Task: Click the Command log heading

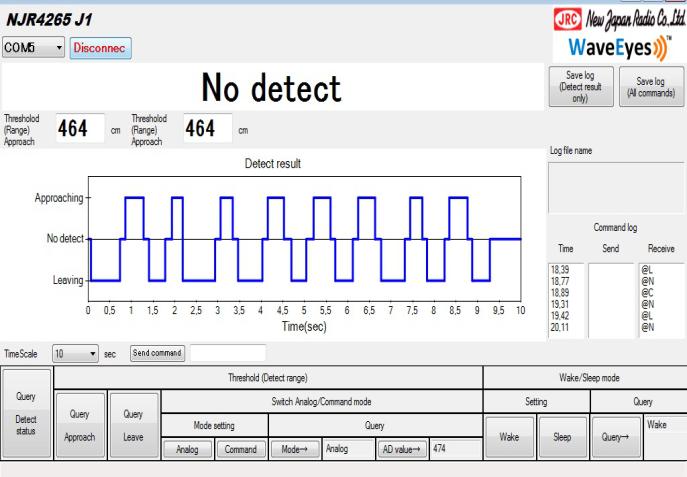Action: (x=616, y=227)
